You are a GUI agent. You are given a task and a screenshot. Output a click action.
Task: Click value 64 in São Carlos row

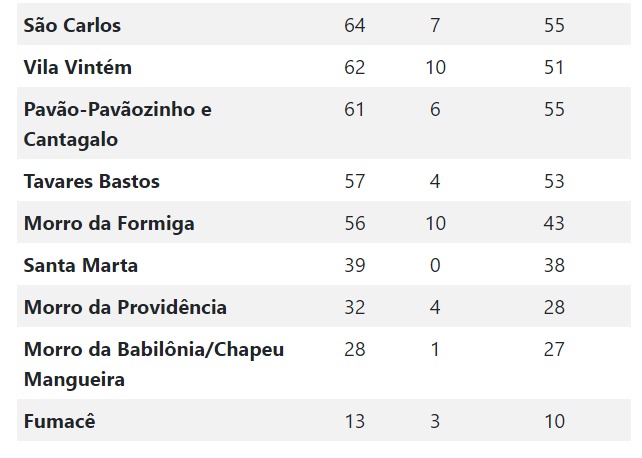coord(355,25)
